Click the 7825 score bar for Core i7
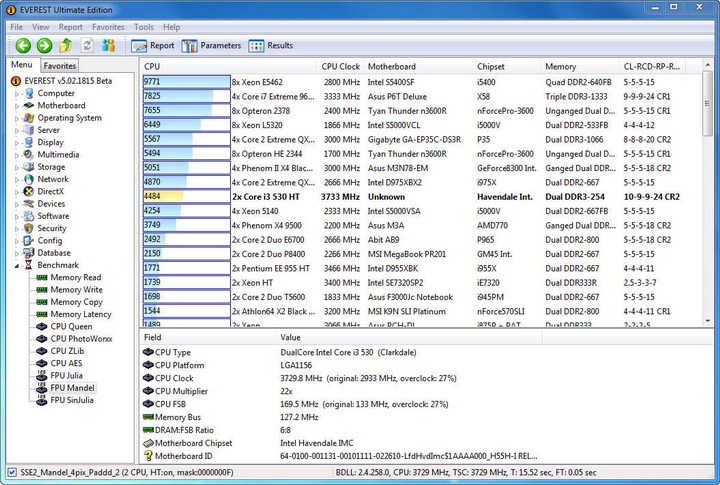The height and width of the screenshot is (485, 720). pyautogui.click(x=186, y=96)
